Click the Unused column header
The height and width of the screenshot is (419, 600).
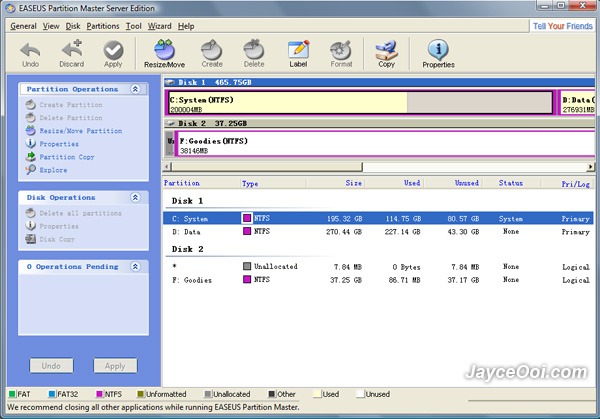pyautogui.click(x=453, y=183)
